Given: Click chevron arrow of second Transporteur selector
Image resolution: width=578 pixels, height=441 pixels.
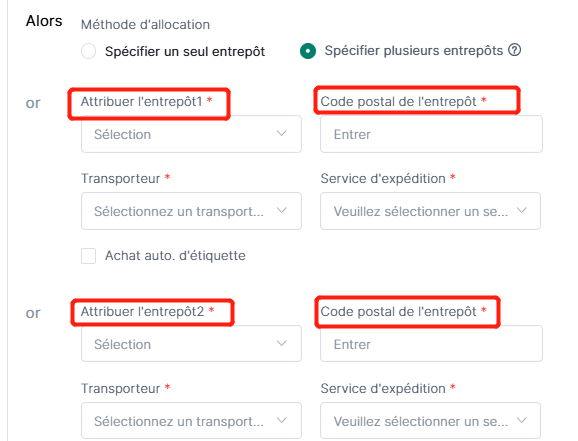Looking at the screenshot, I should pyautogui.click(x=282, y=420).
